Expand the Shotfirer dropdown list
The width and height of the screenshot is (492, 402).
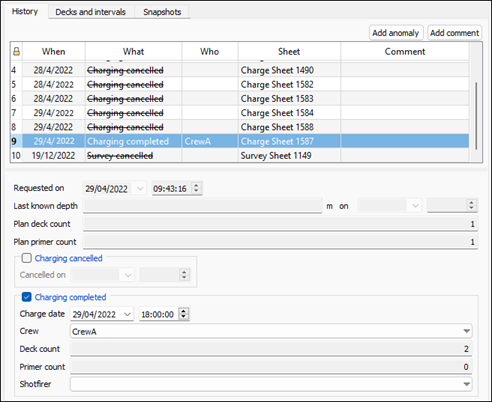tap(466, 384)
